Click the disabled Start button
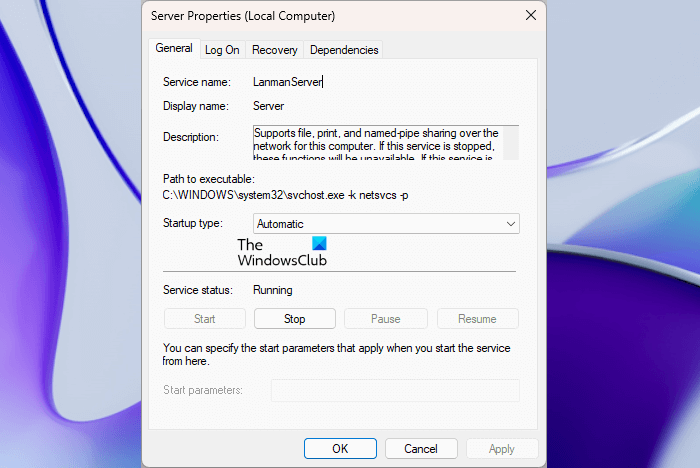 (x=204, y=319)
